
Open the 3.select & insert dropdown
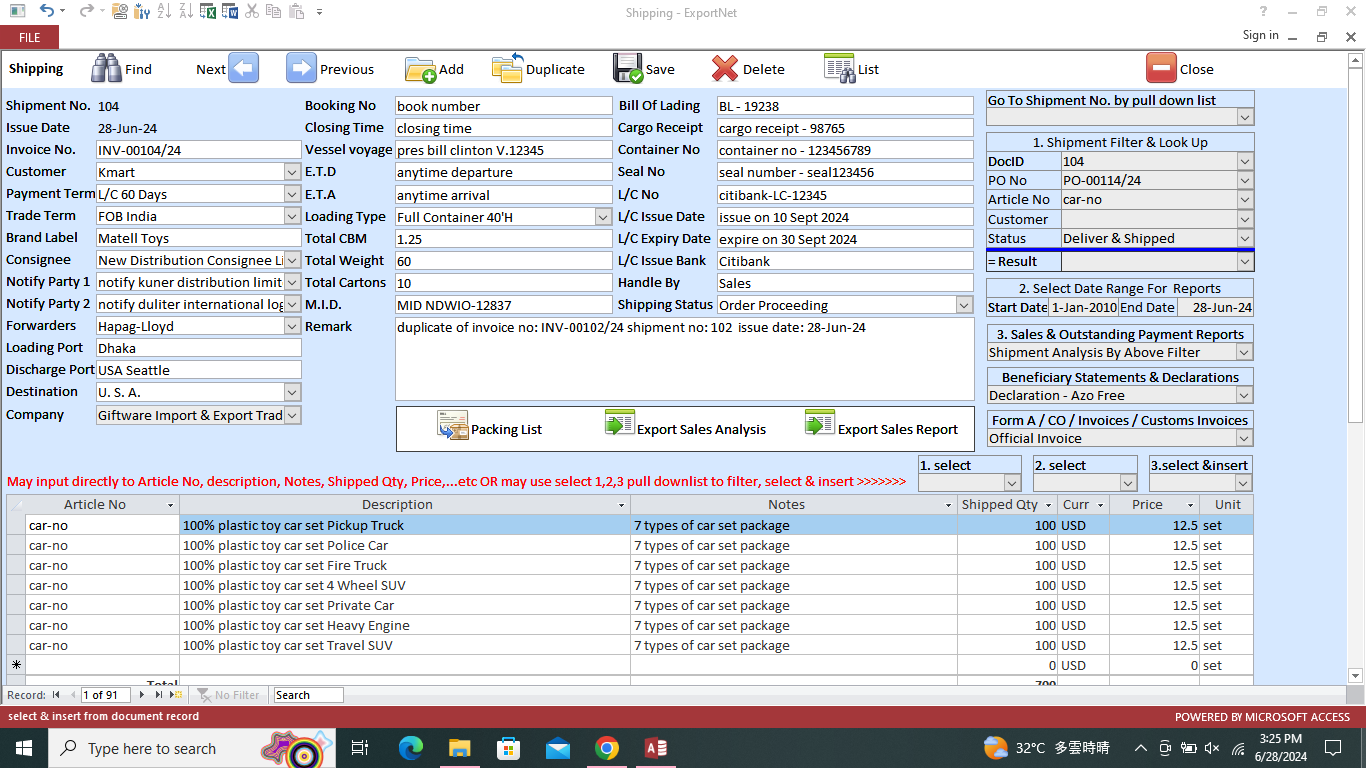point(1244,483)
